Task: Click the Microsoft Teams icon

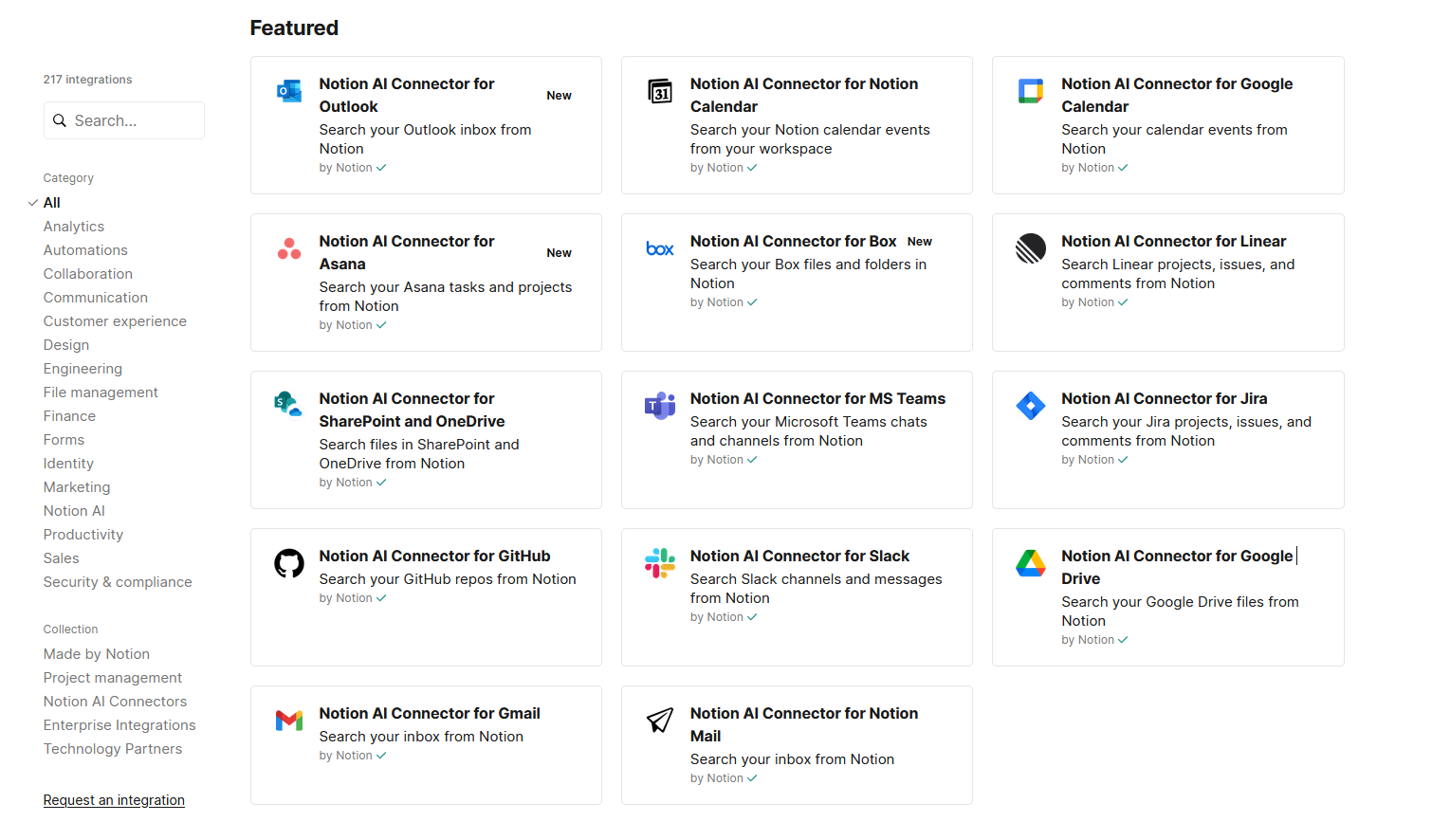Action: coord(659,406)
